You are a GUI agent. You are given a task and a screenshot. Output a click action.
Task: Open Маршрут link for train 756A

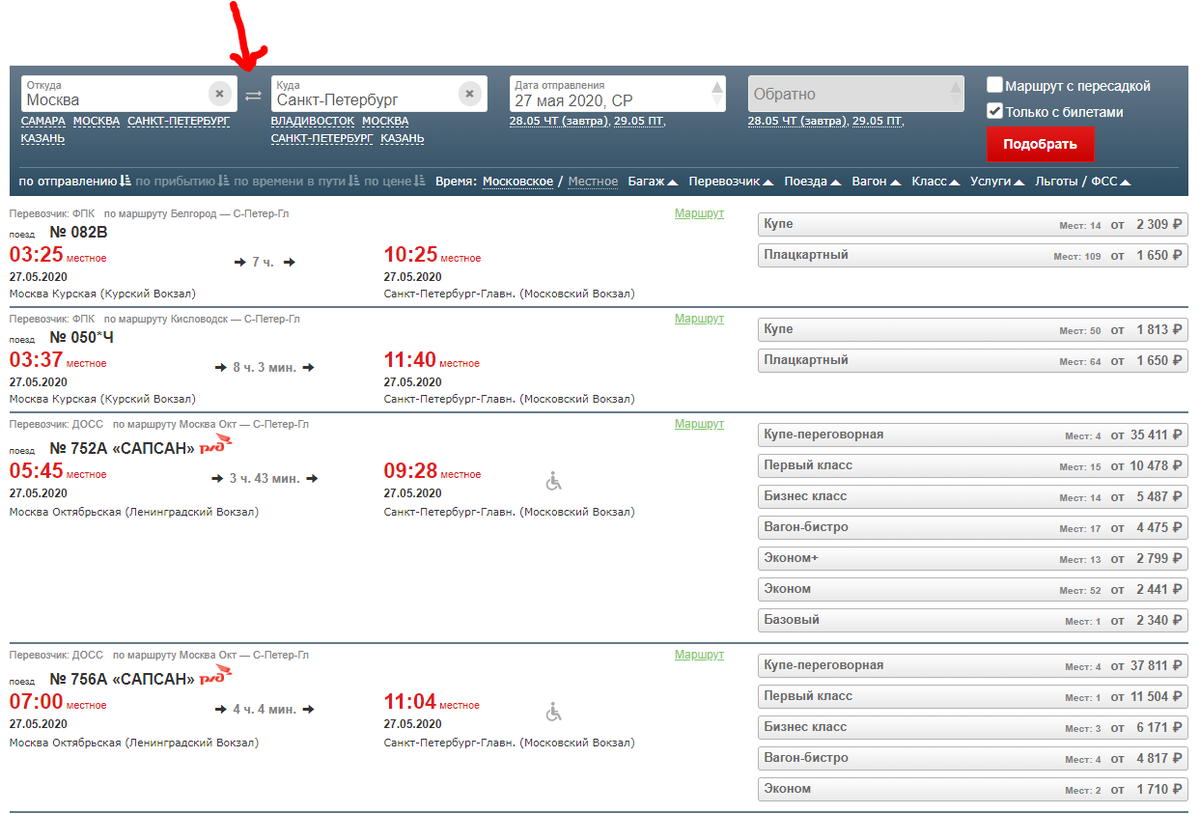[699, 655]
